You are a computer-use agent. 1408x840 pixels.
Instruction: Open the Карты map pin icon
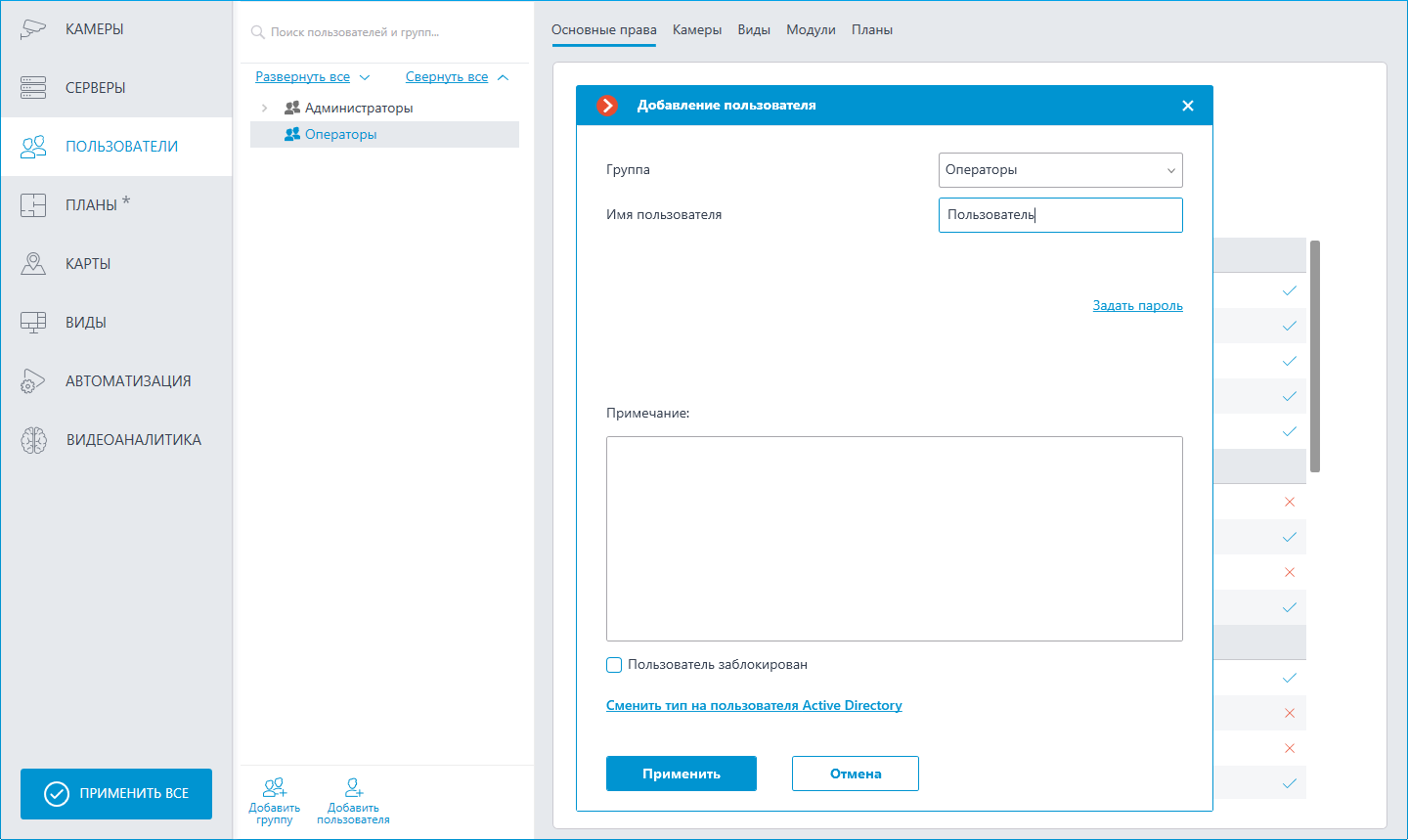33,263
